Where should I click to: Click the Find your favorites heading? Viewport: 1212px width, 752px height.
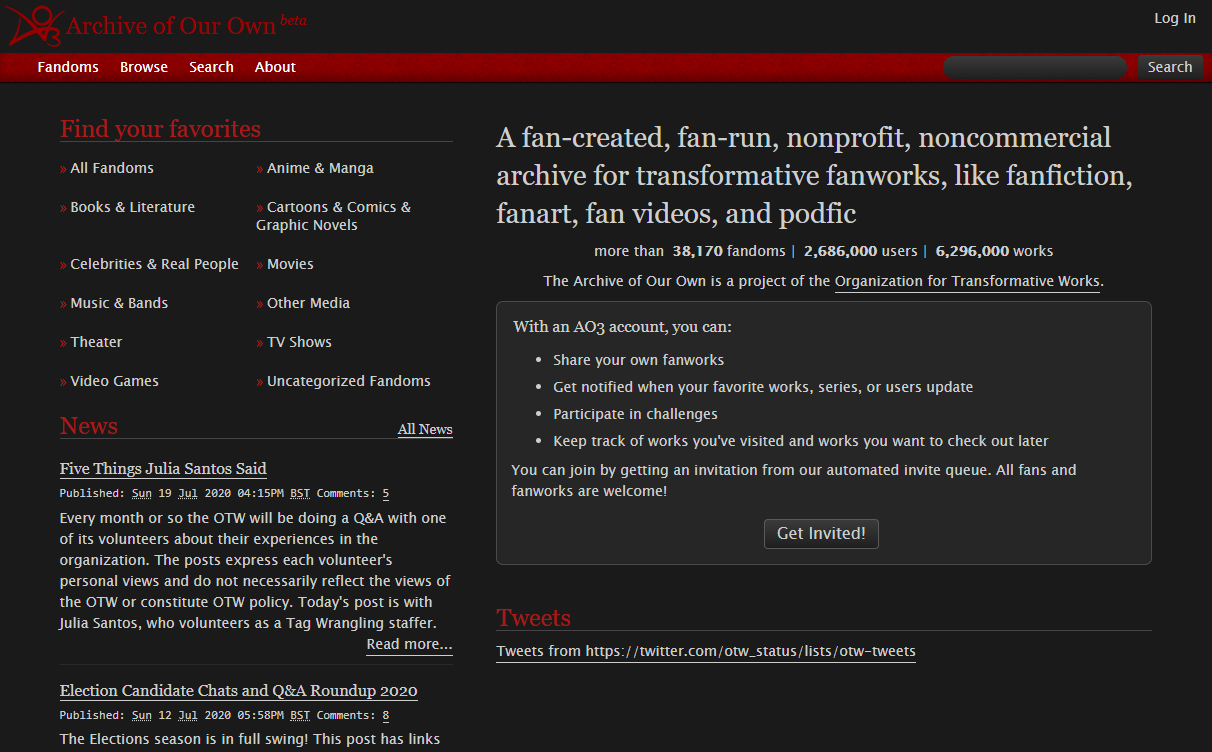tap(160, 129)
